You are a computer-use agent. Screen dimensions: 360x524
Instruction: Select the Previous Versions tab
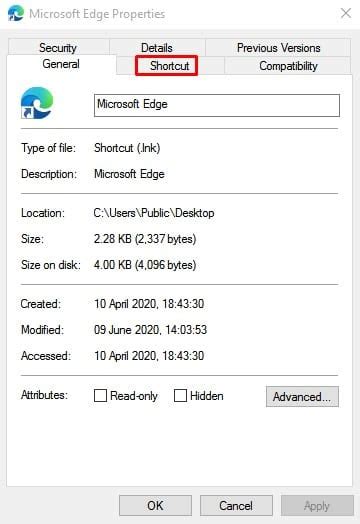point(278,47)
